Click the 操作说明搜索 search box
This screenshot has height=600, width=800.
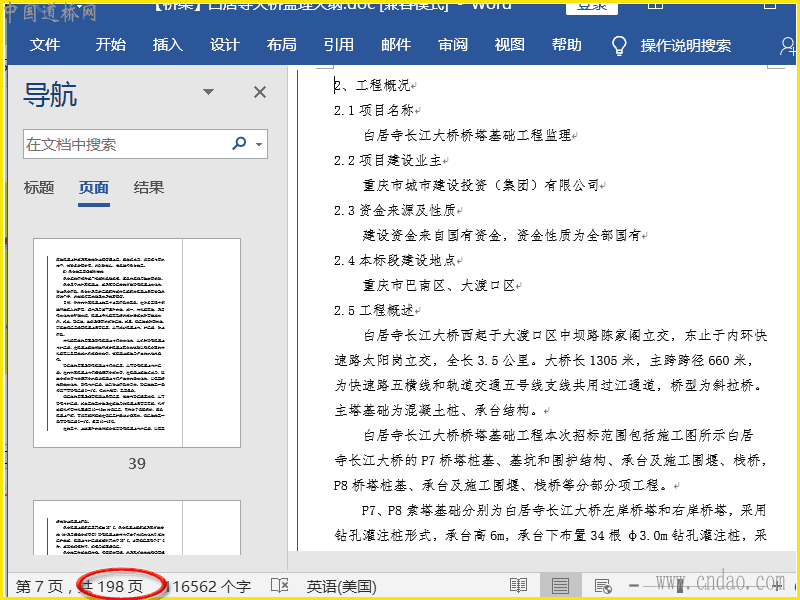(686, 46)
